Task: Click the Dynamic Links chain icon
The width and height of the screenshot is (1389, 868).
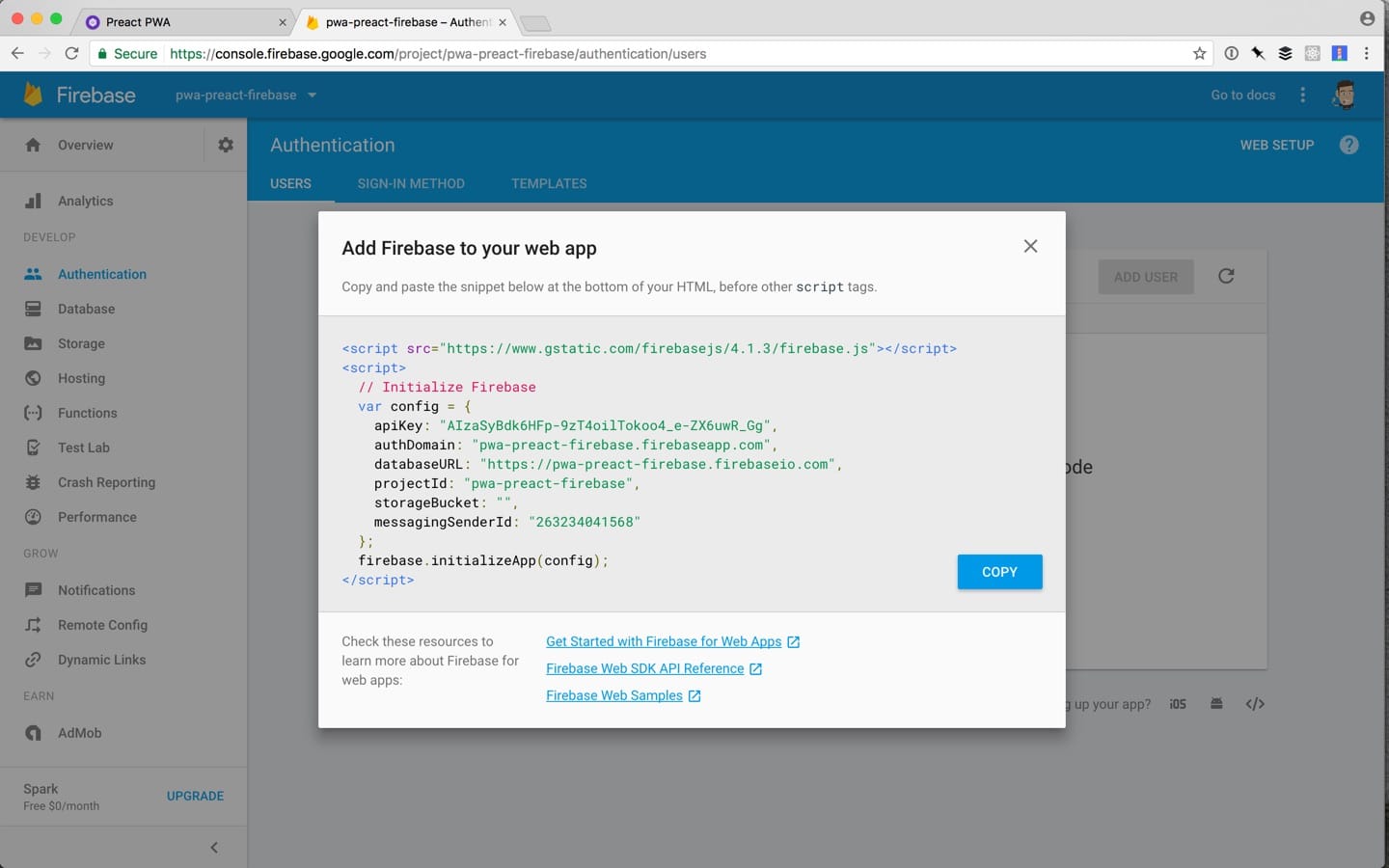Action: [x=33, y=660]
